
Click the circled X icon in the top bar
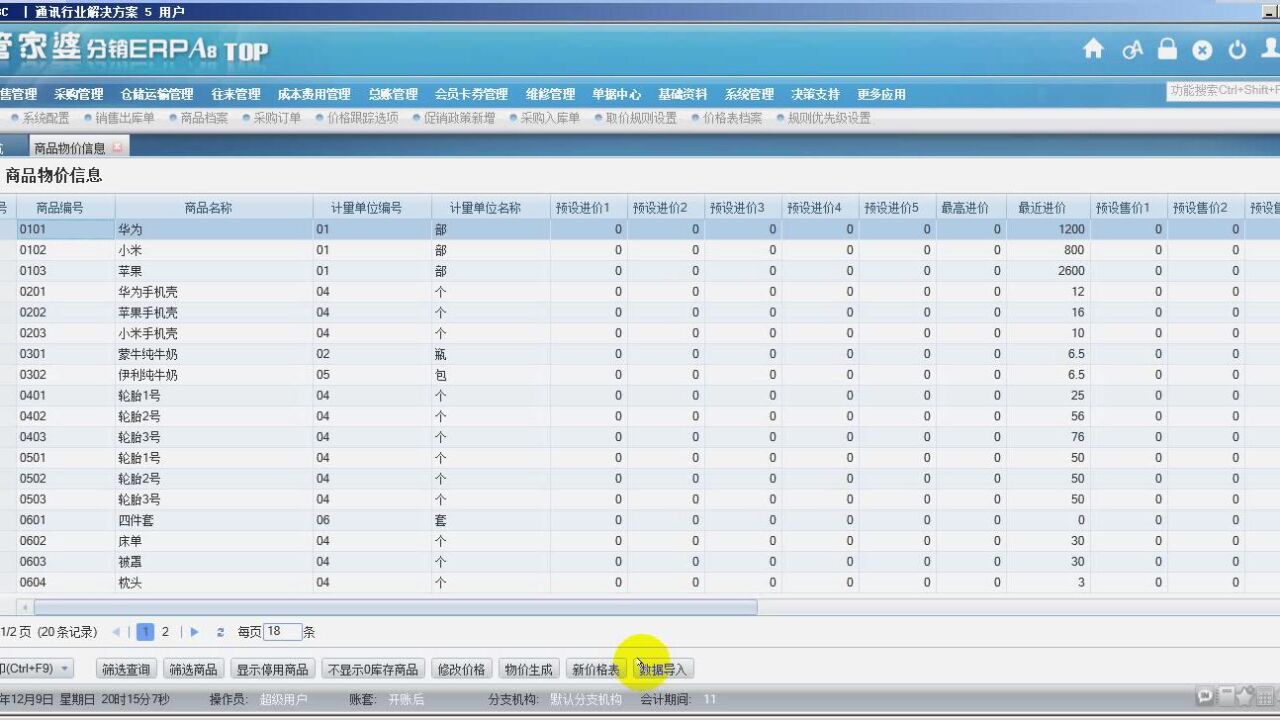pos(1201,48)
